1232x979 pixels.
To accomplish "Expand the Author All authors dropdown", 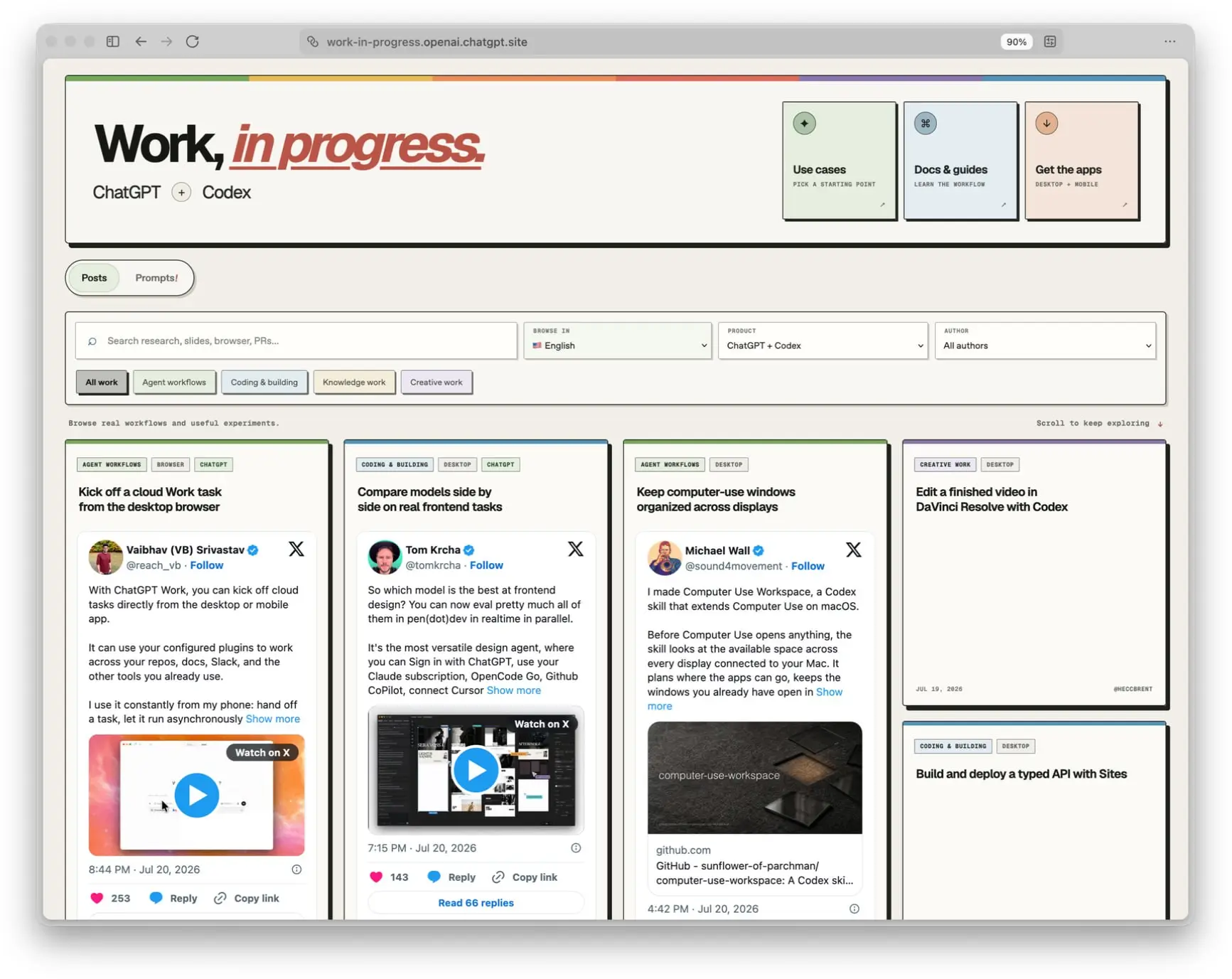I will point(1045,341).
